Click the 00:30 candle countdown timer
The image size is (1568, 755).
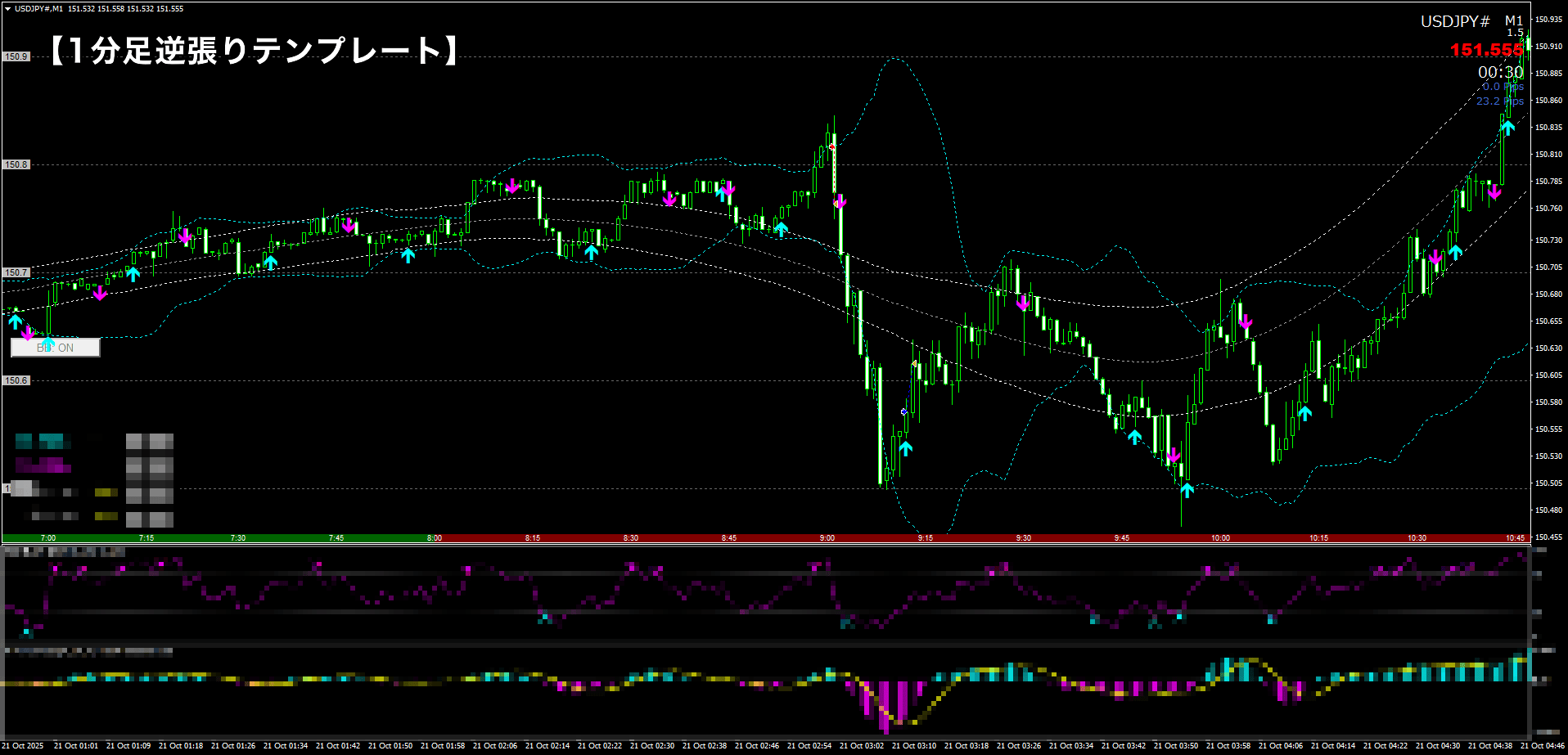(x=1500, y=72)
